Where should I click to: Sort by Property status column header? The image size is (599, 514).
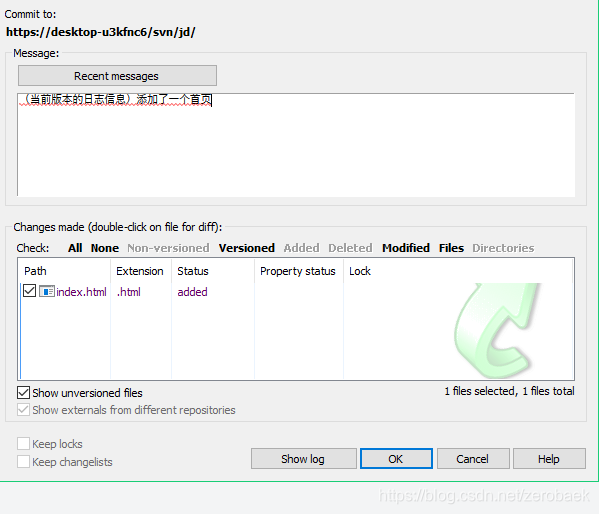[299, 271]
